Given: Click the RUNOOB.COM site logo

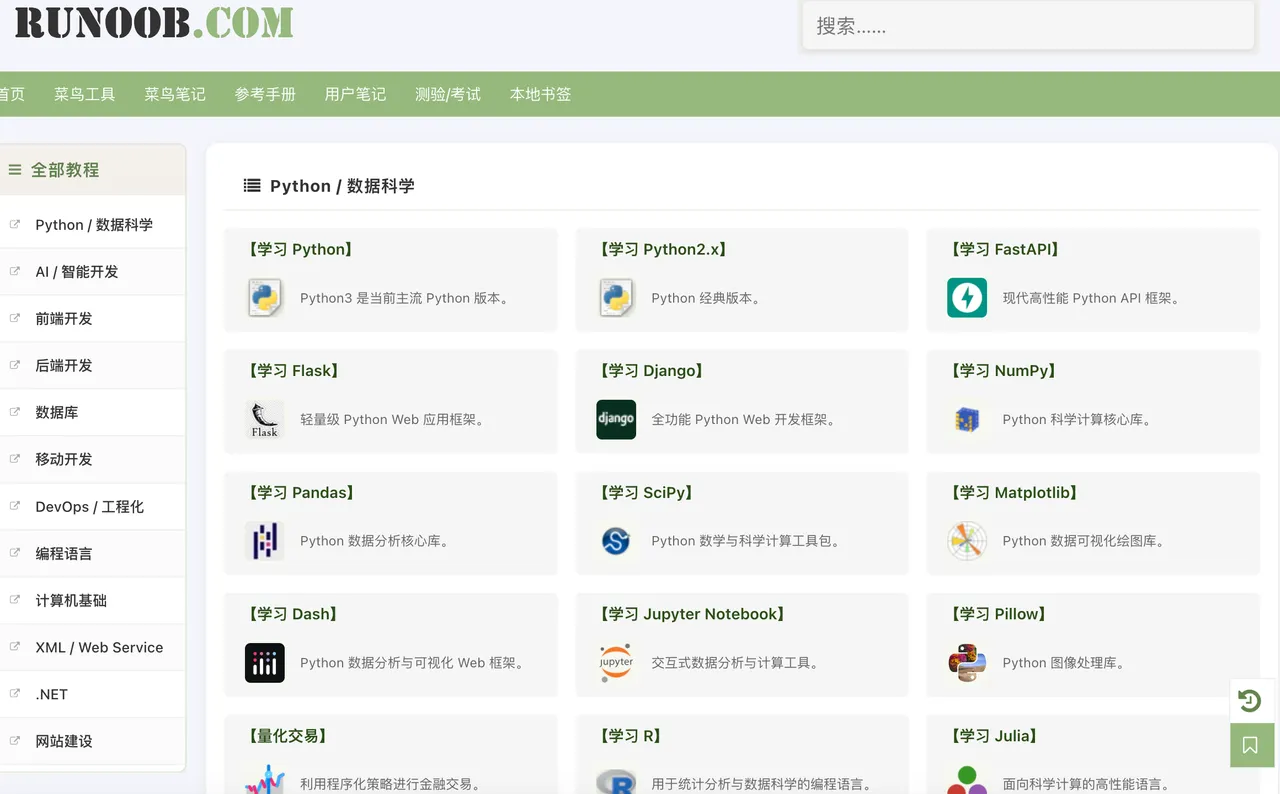Looking at the screenshot, I should click(x=154, y=22).
